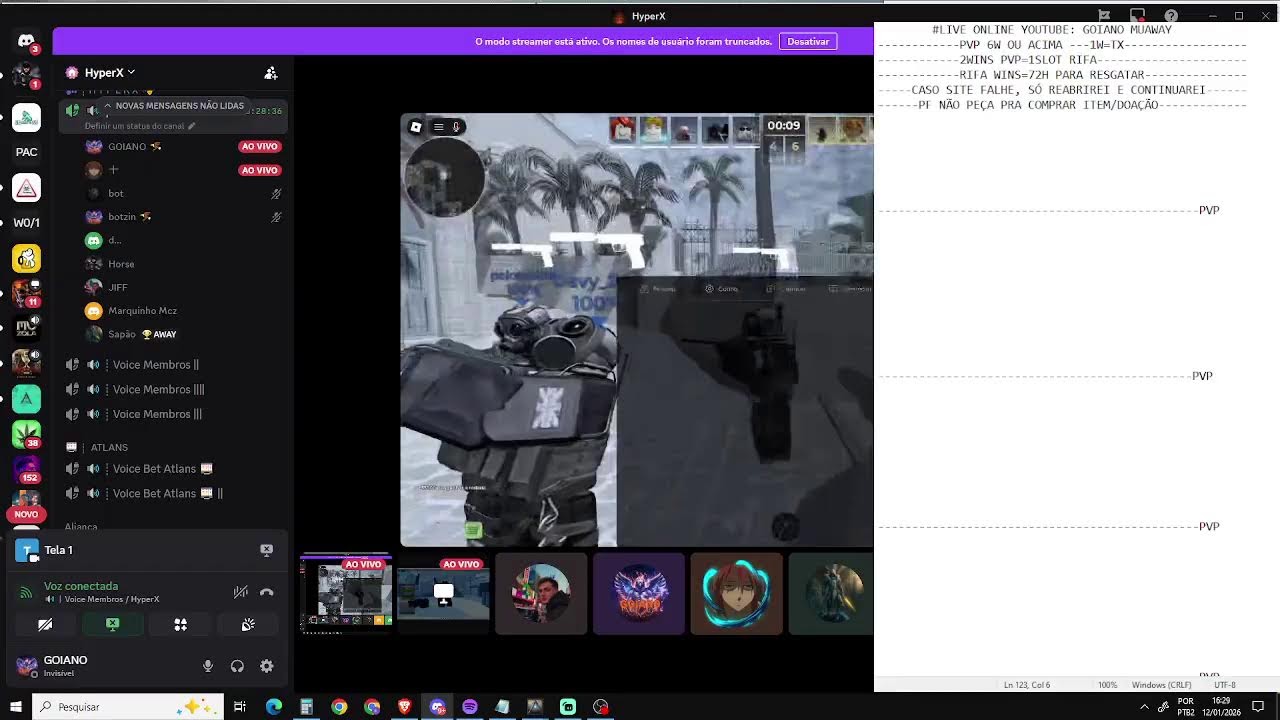Open Spotify from taskbar
This screenshot has width=1280, height=720.
pos(470,707)
